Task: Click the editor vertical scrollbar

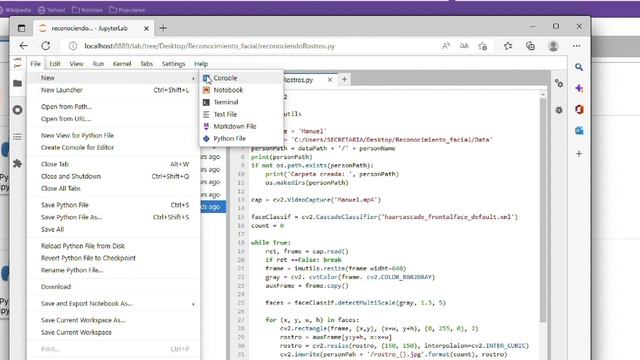Action: (x=543, y=210)
